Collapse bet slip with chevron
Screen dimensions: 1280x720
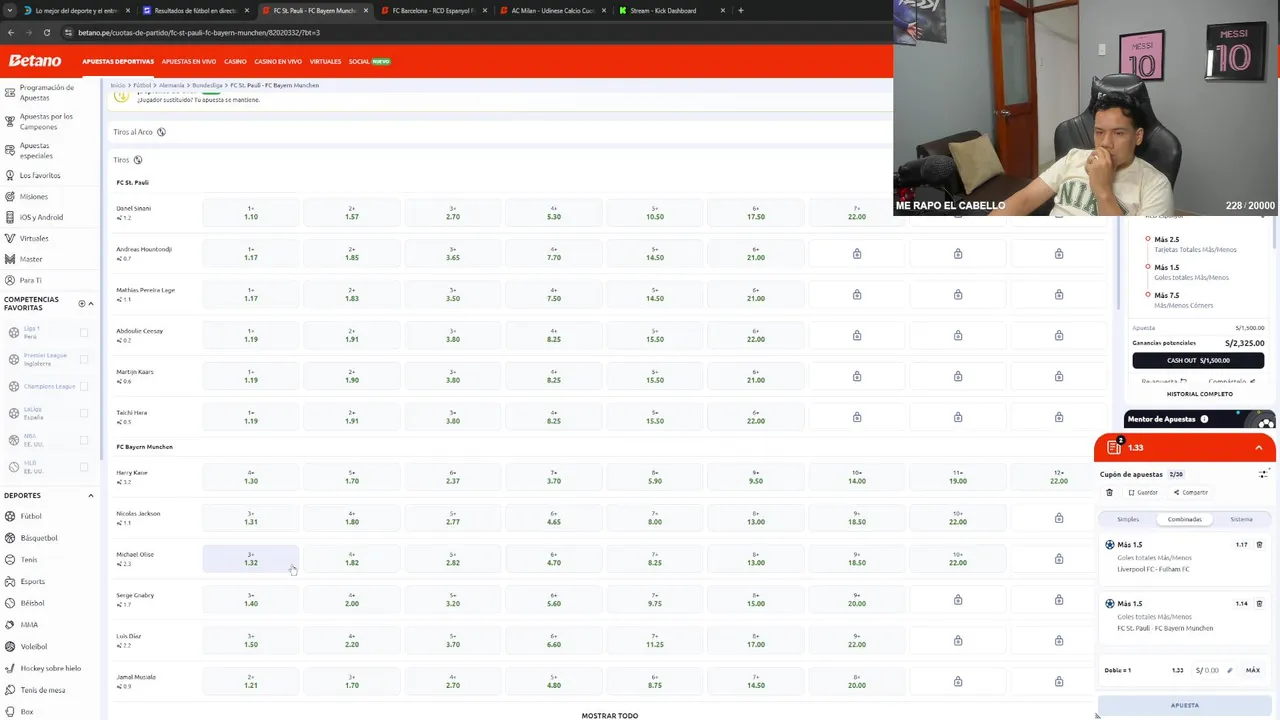pos(1259,448)
